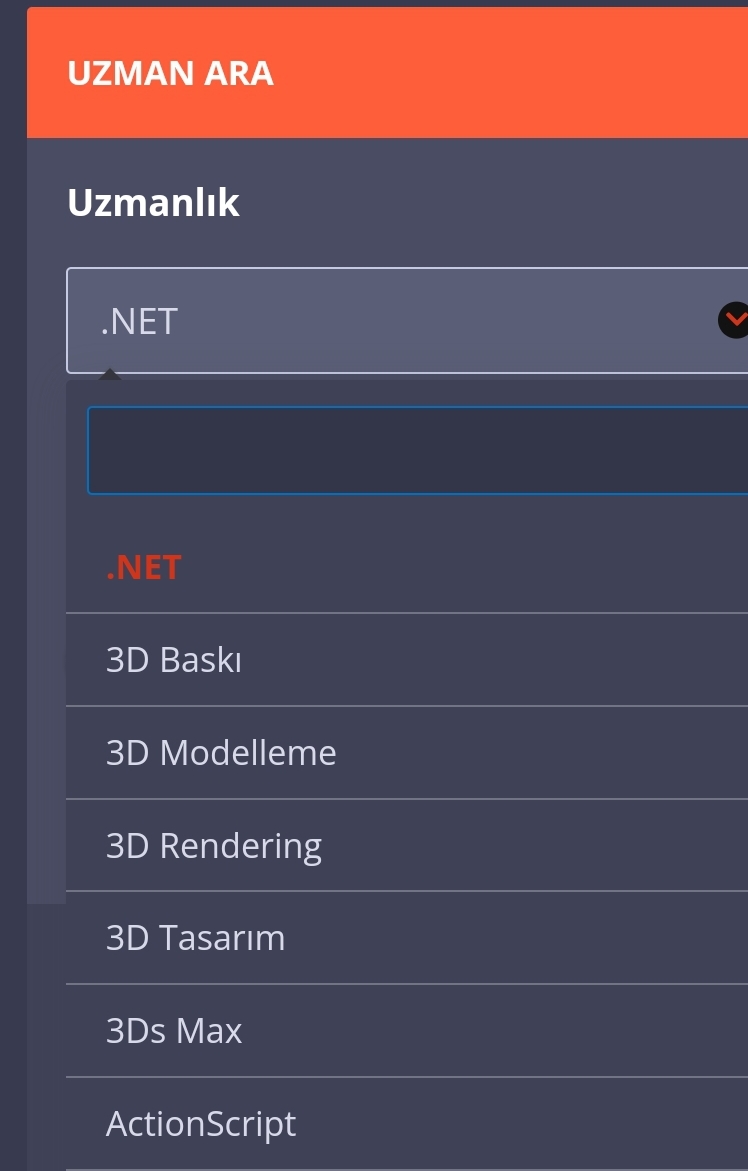Collapse the expertise dropdown via round arrow button

click(x=735, y=320)
